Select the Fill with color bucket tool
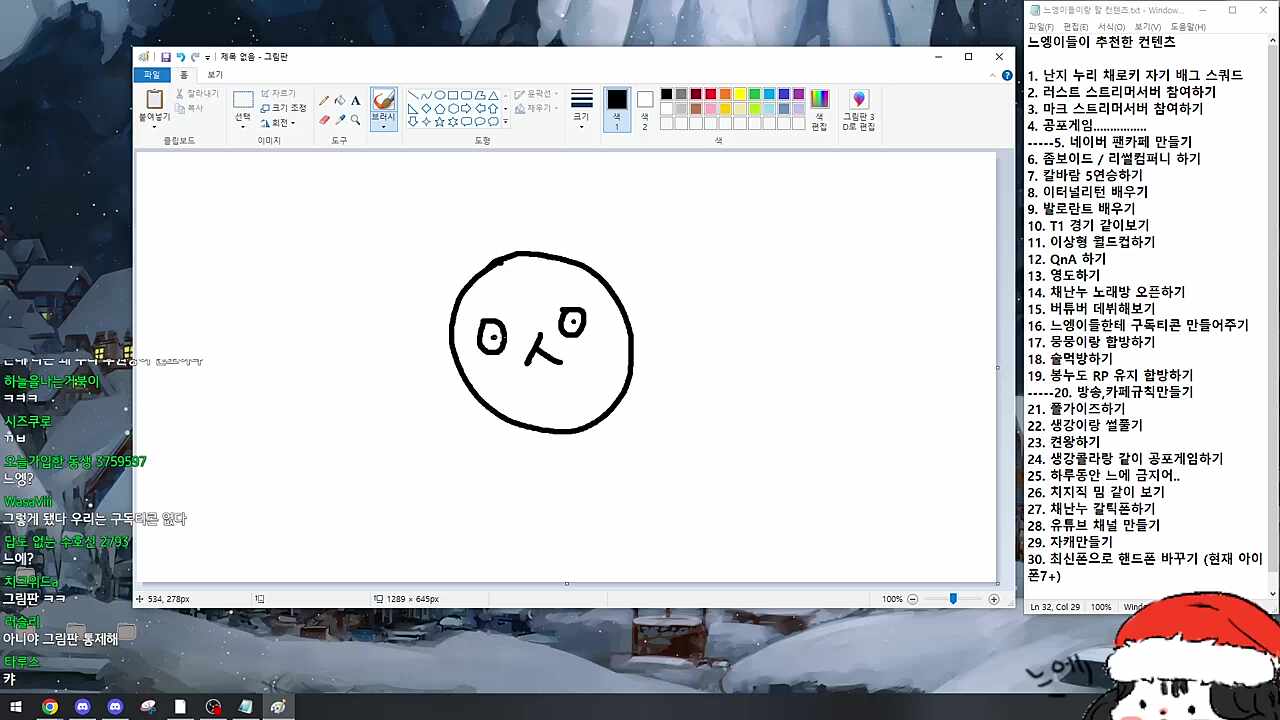 (340, 101)
